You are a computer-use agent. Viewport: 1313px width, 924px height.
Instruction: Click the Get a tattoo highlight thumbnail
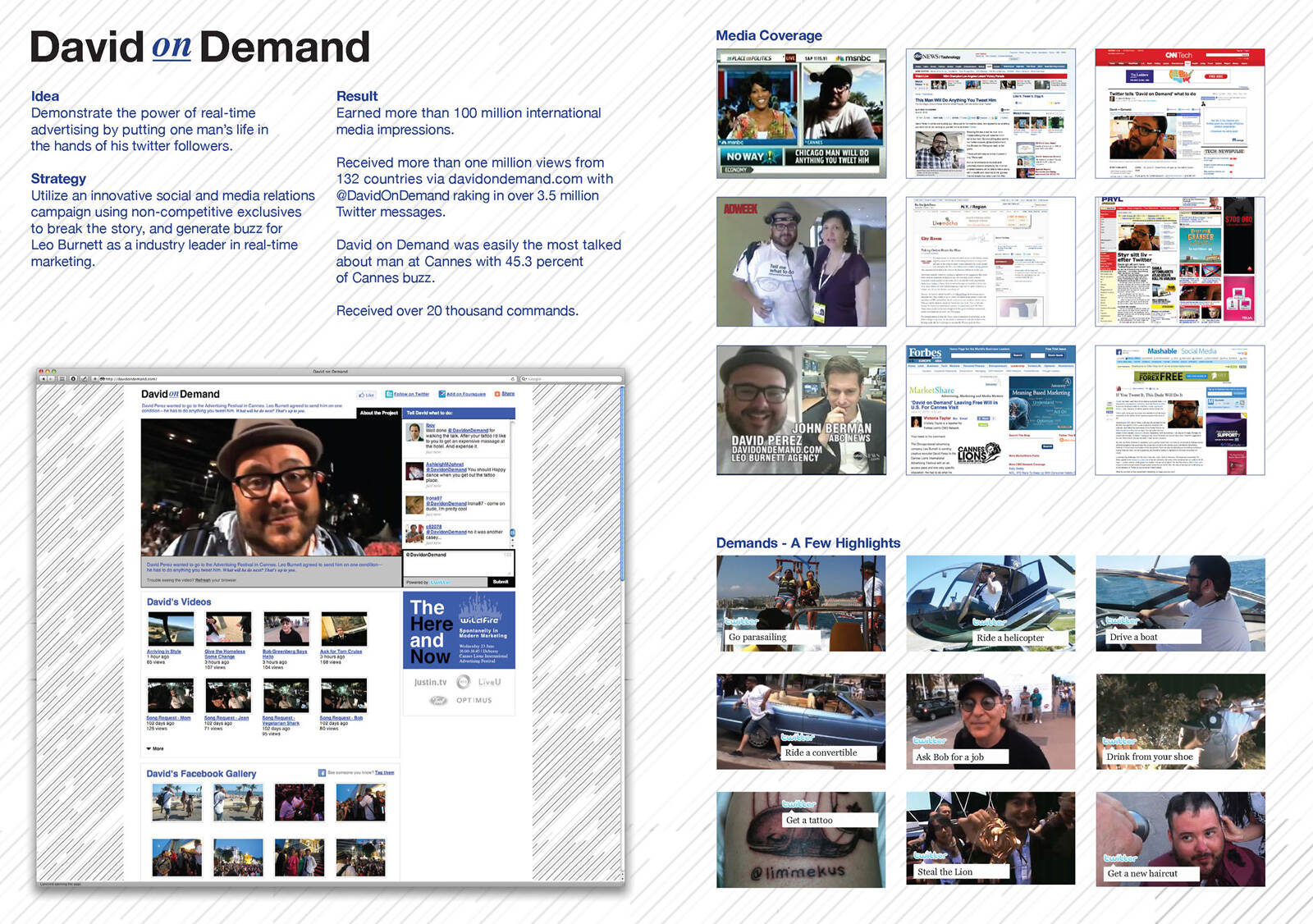801,839
